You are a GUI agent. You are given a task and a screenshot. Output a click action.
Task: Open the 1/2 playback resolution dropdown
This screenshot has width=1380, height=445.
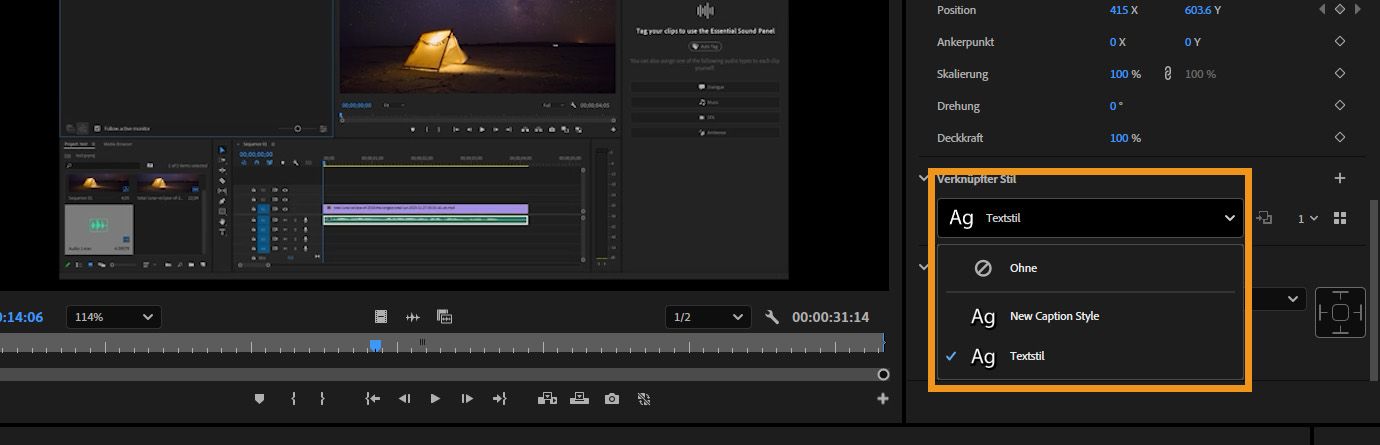click(x=707, y=317)
